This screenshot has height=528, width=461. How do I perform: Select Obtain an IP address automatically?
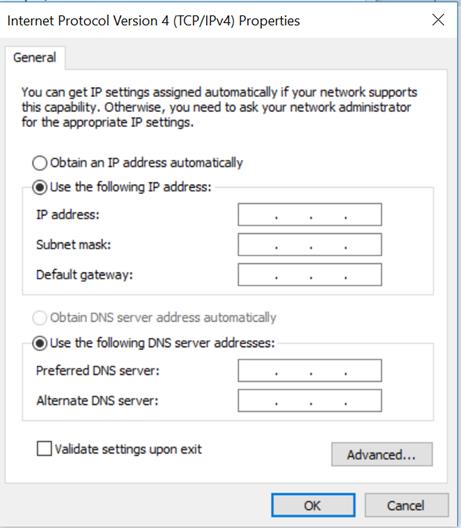pos(39,163)
